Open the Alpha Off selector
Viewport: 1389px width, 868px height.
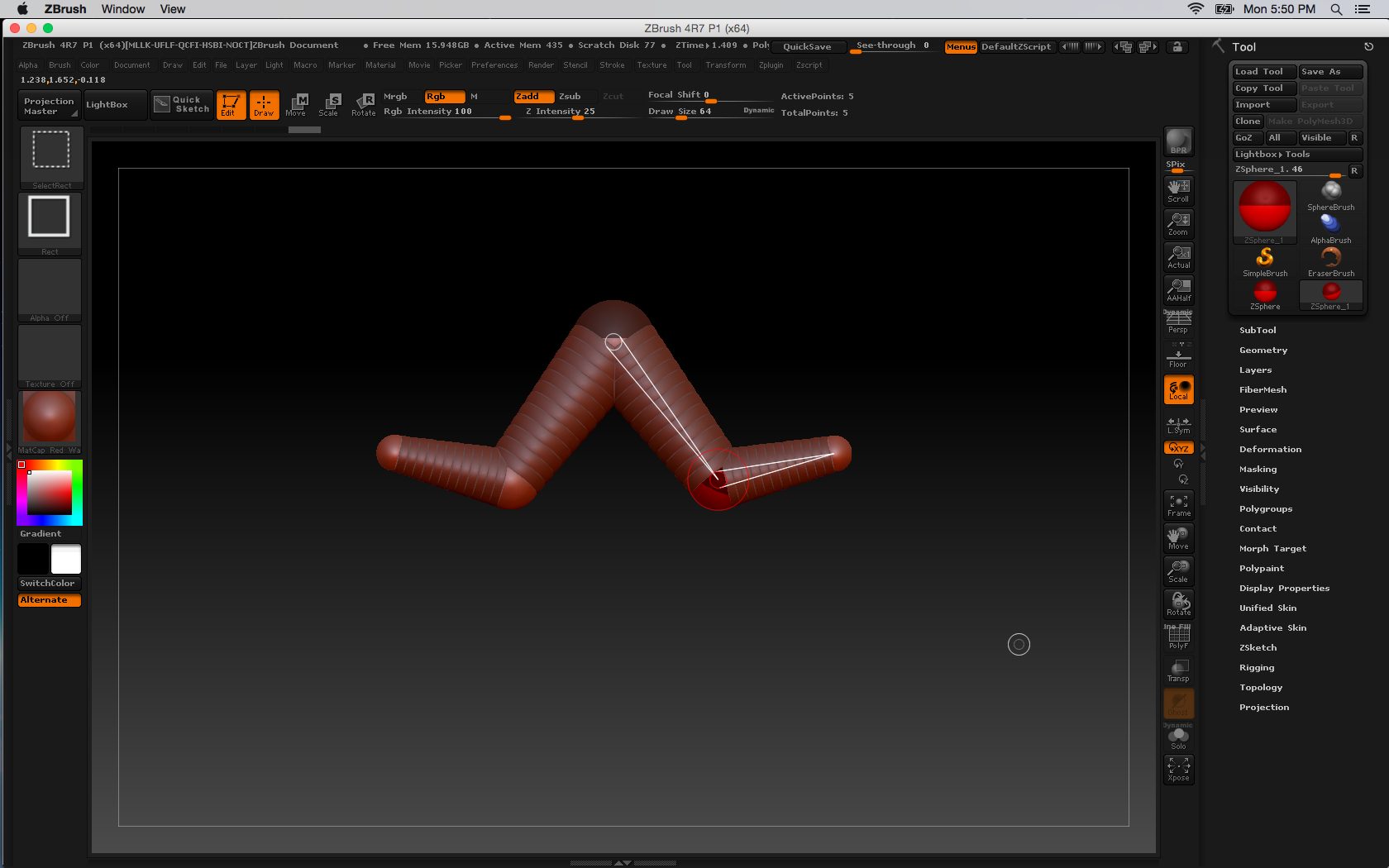point(50,290)
